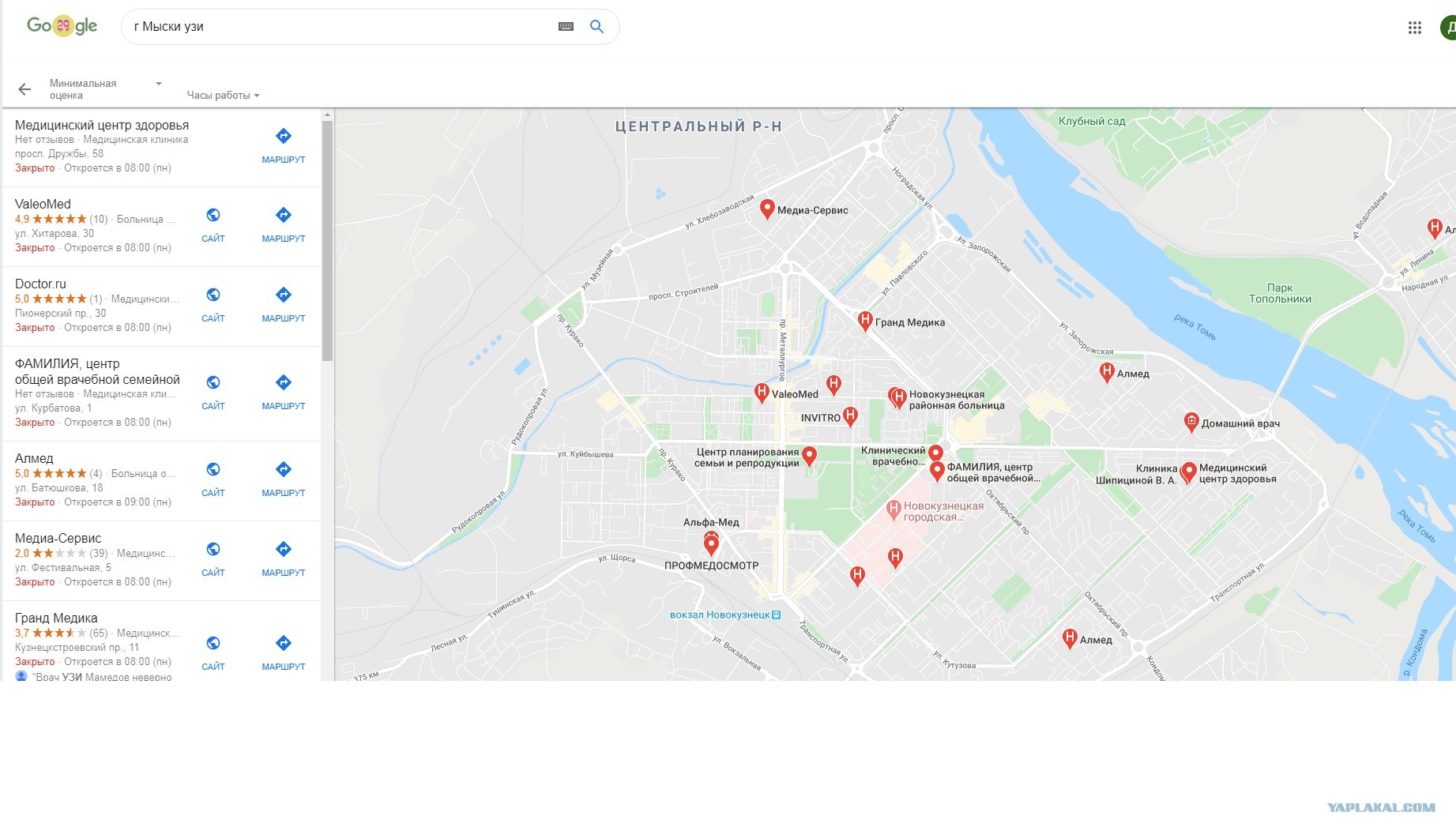This screenshot has width=1456, height=831.
Task: Select the Новокузнецкая городская hospital marker
Action: tap(894, 510)
